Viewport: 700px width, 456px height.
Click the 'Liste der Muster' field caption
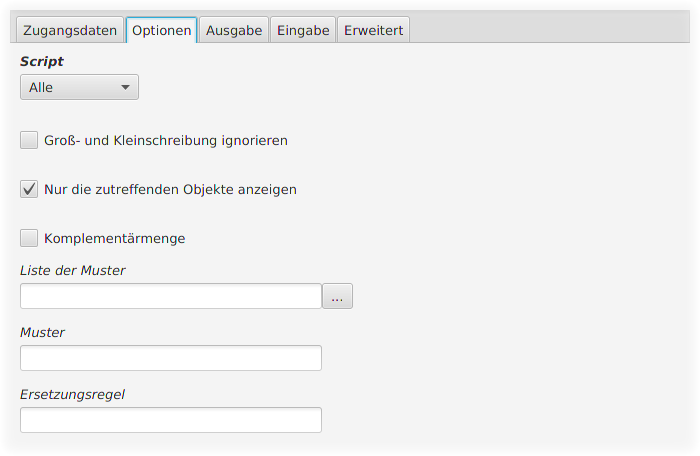point(73,270)
